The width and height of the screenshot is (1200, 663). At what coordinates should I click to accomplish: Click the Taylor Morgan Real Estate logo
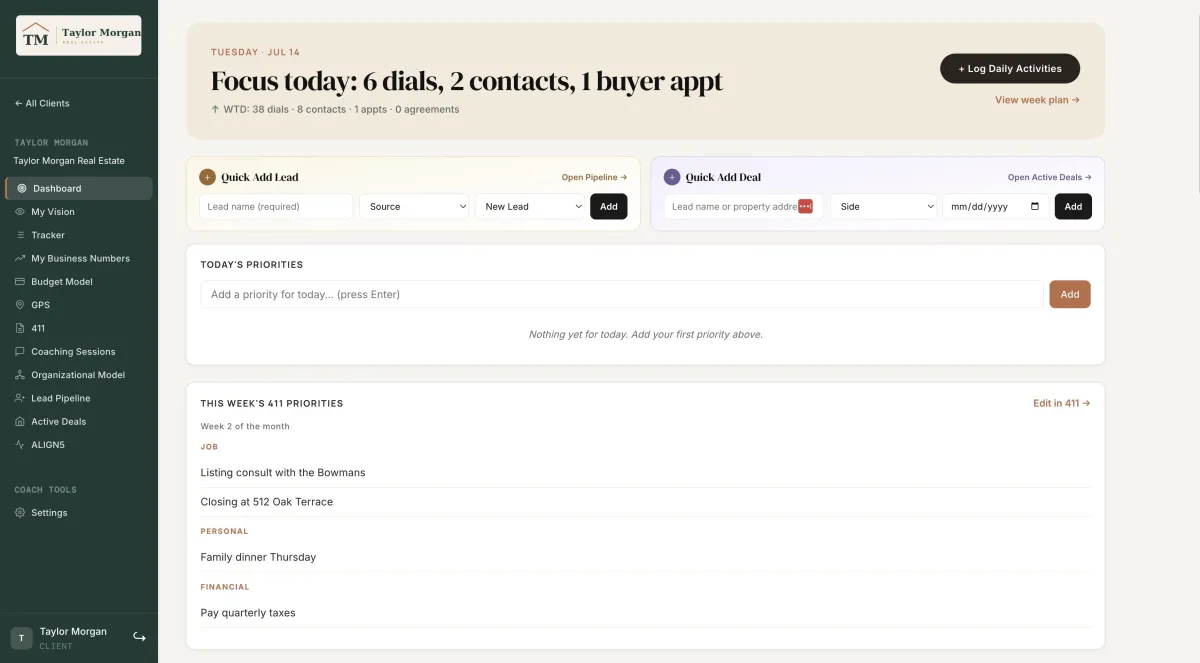click(79, 36)
